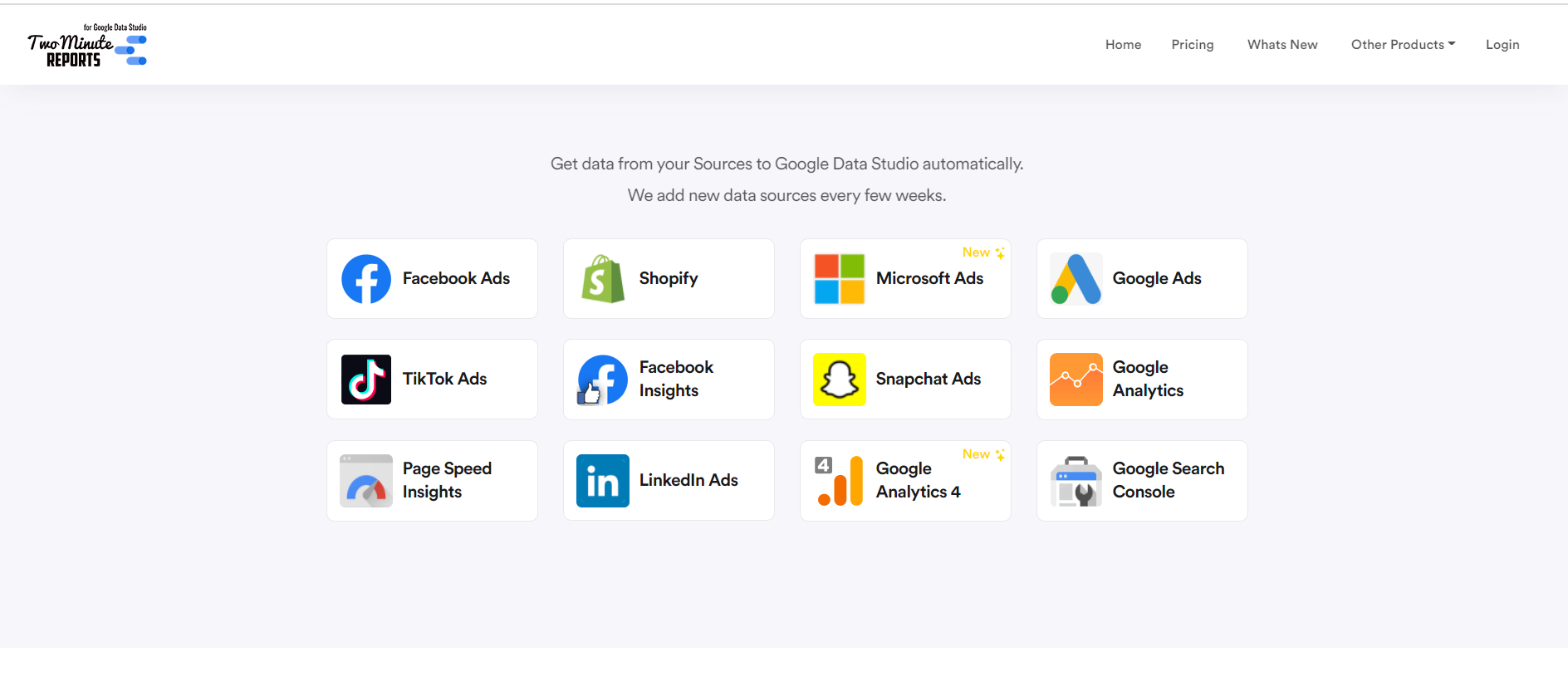Select the Shopify label
Viewport: 1568px width, 686px height.
(669, 279)
